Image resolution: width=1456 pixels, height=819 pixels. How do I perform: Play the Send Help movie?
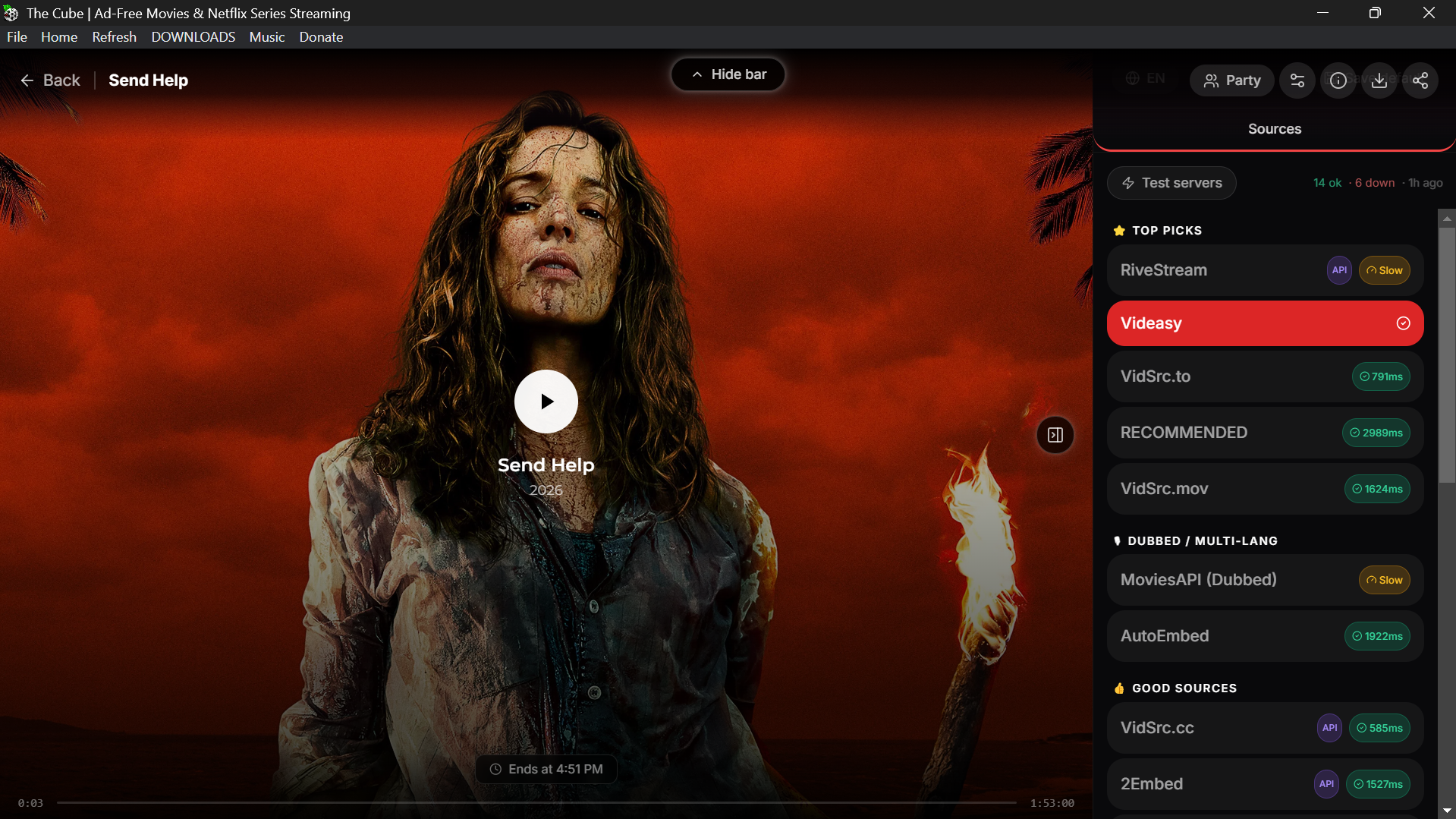pos(546,402)
